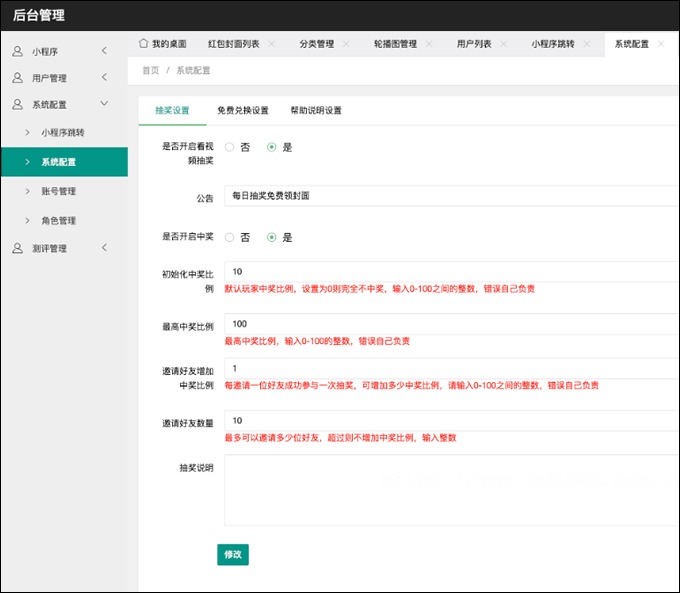Click the green 修改 button

point(233,554)
